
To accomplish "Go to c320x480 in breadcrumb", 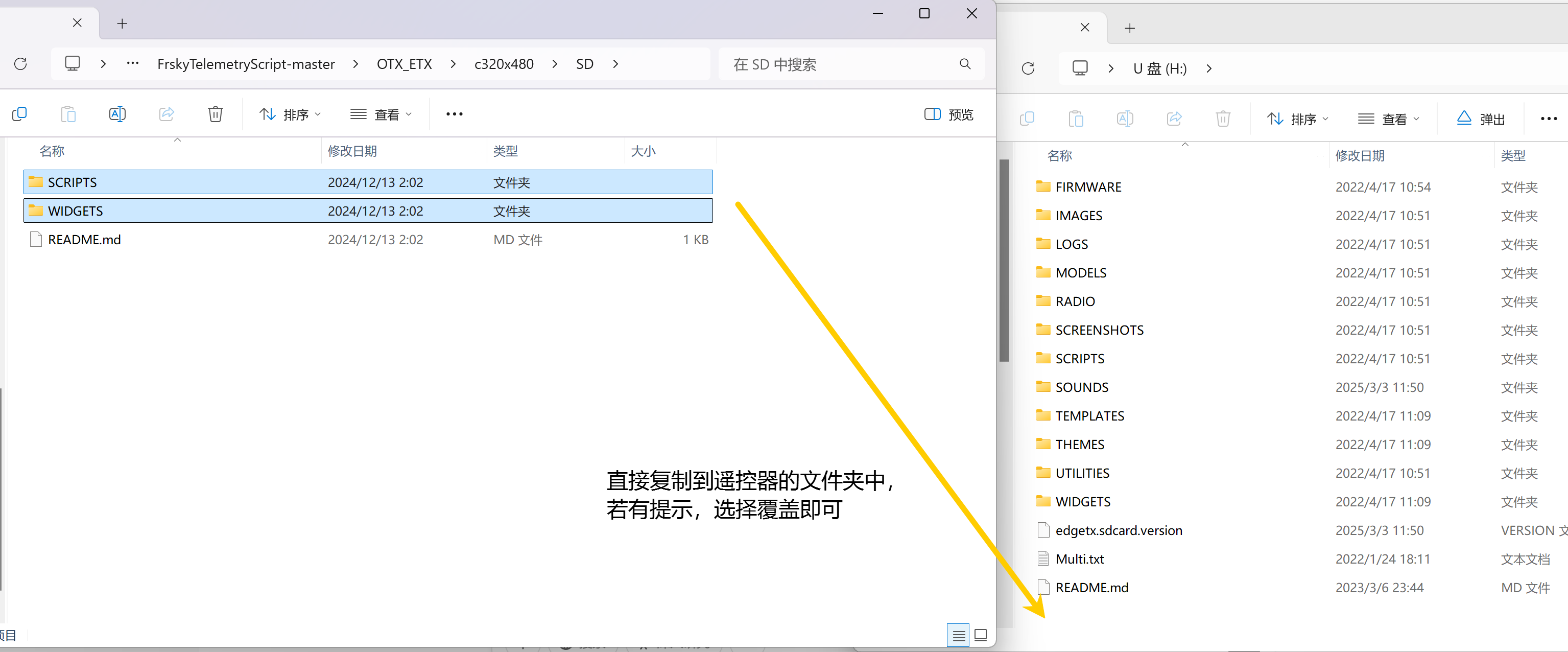I will [x=504, y=64].
